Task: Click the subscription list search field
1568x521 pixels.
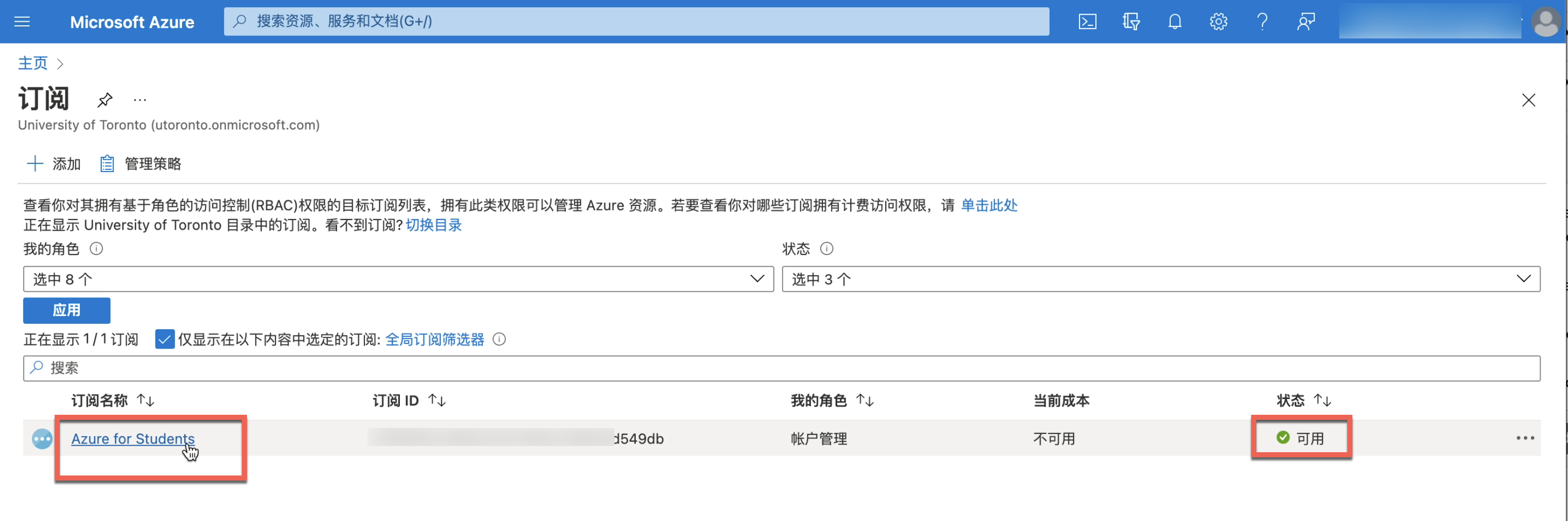Action: point(781,368)
